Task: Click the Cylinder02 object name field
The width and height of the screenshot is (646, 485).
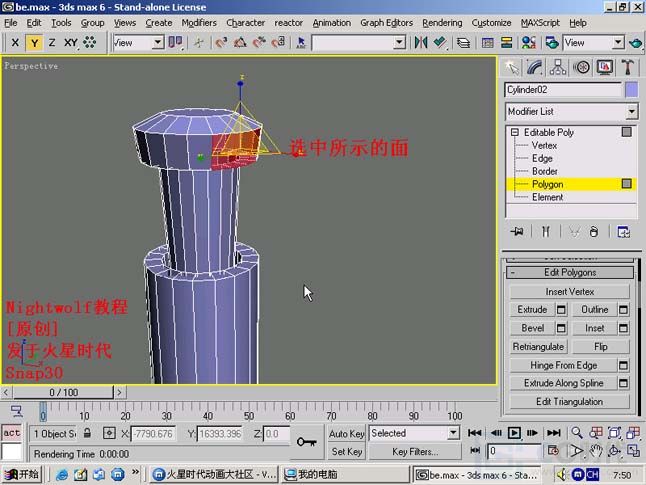Action: pos(563,90)
